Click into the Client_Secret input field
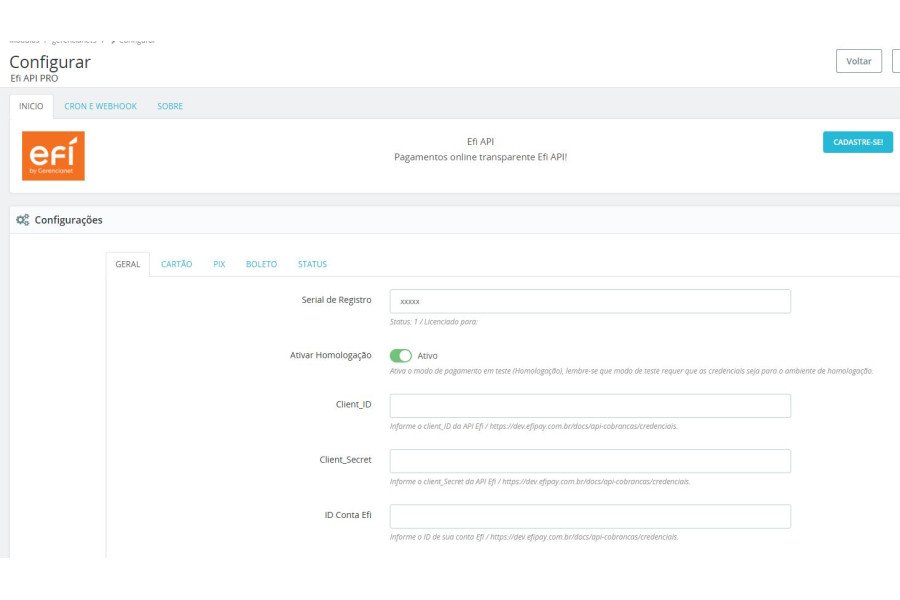The image size is (900, 600). (x=590, y=461)
